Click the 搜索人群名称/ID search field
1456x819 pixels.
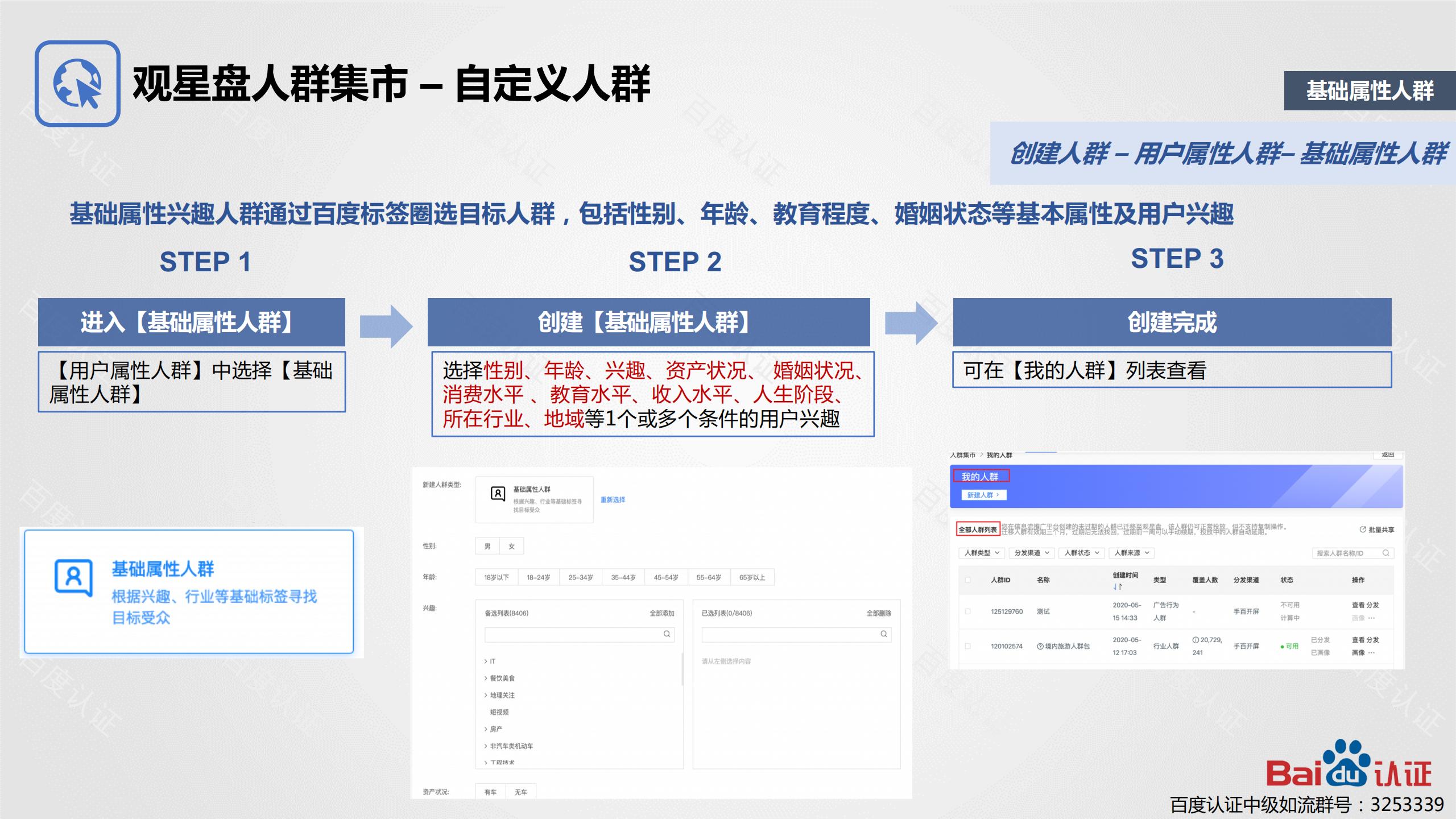(1353, 553)
